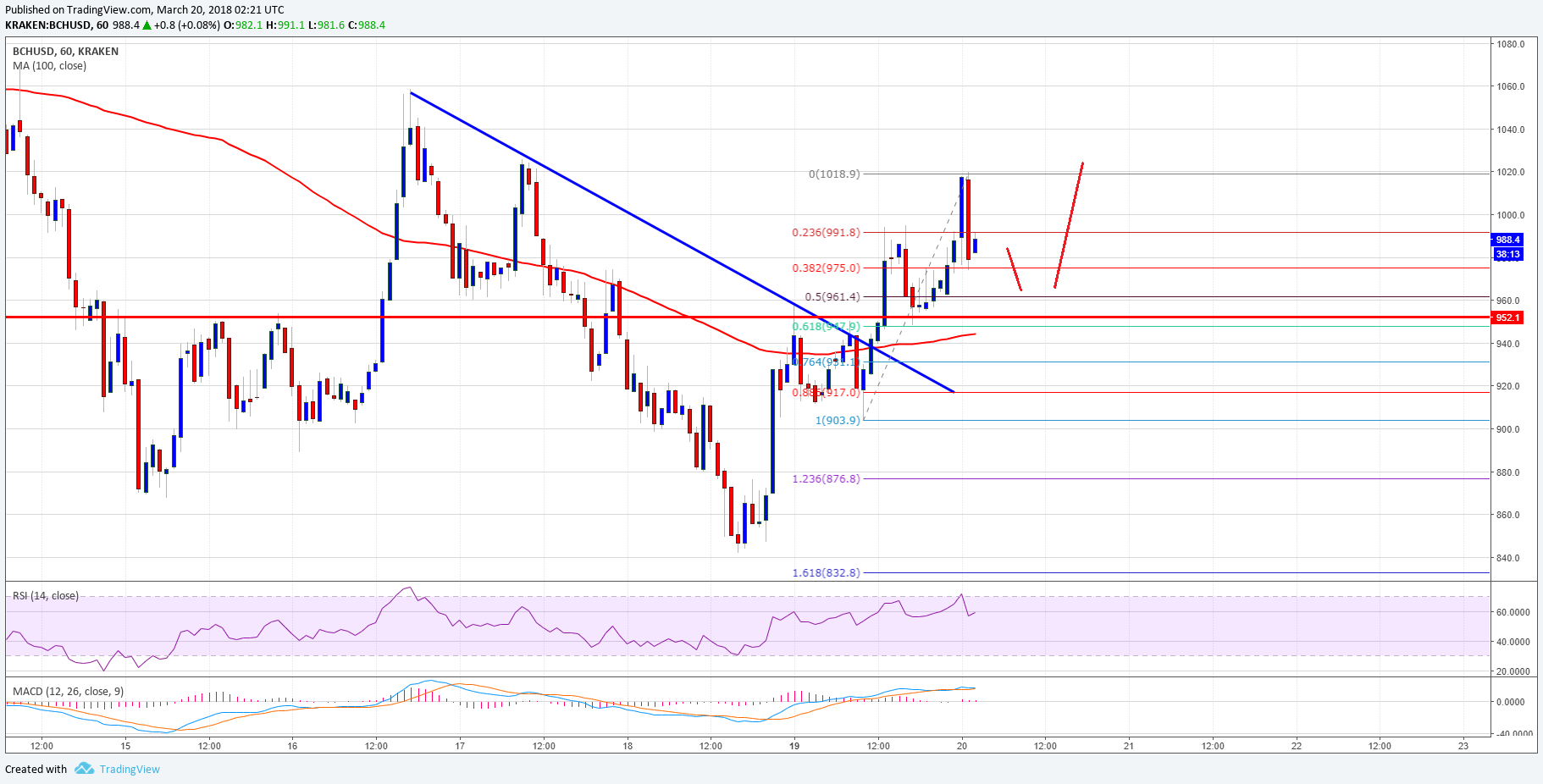
Task: Click the TradingView cloud logo icon
Action: 83,769
